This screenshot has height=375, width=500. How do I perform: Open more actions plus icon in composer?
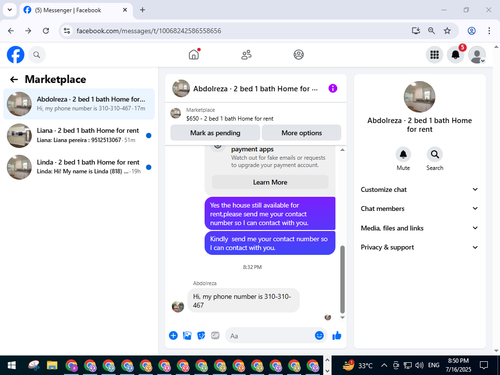click(173, 335)
